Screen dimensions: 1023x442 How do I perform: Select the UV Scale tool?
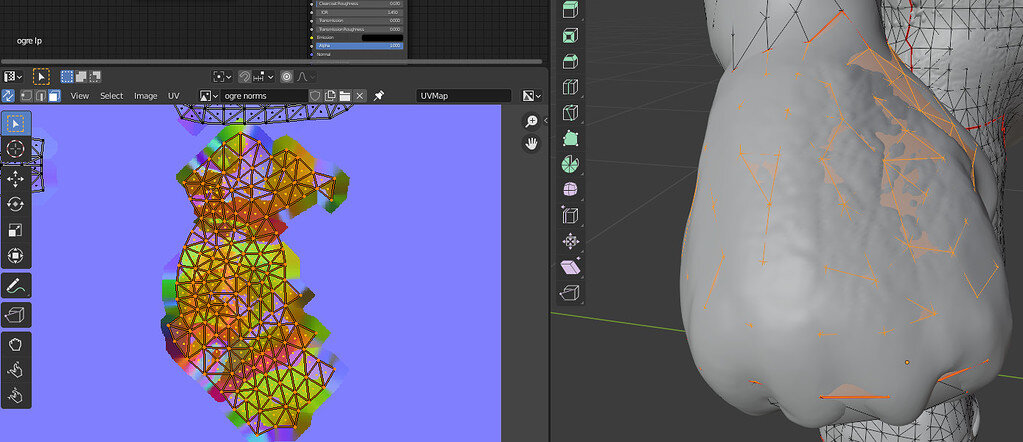(x=16, y=230)
